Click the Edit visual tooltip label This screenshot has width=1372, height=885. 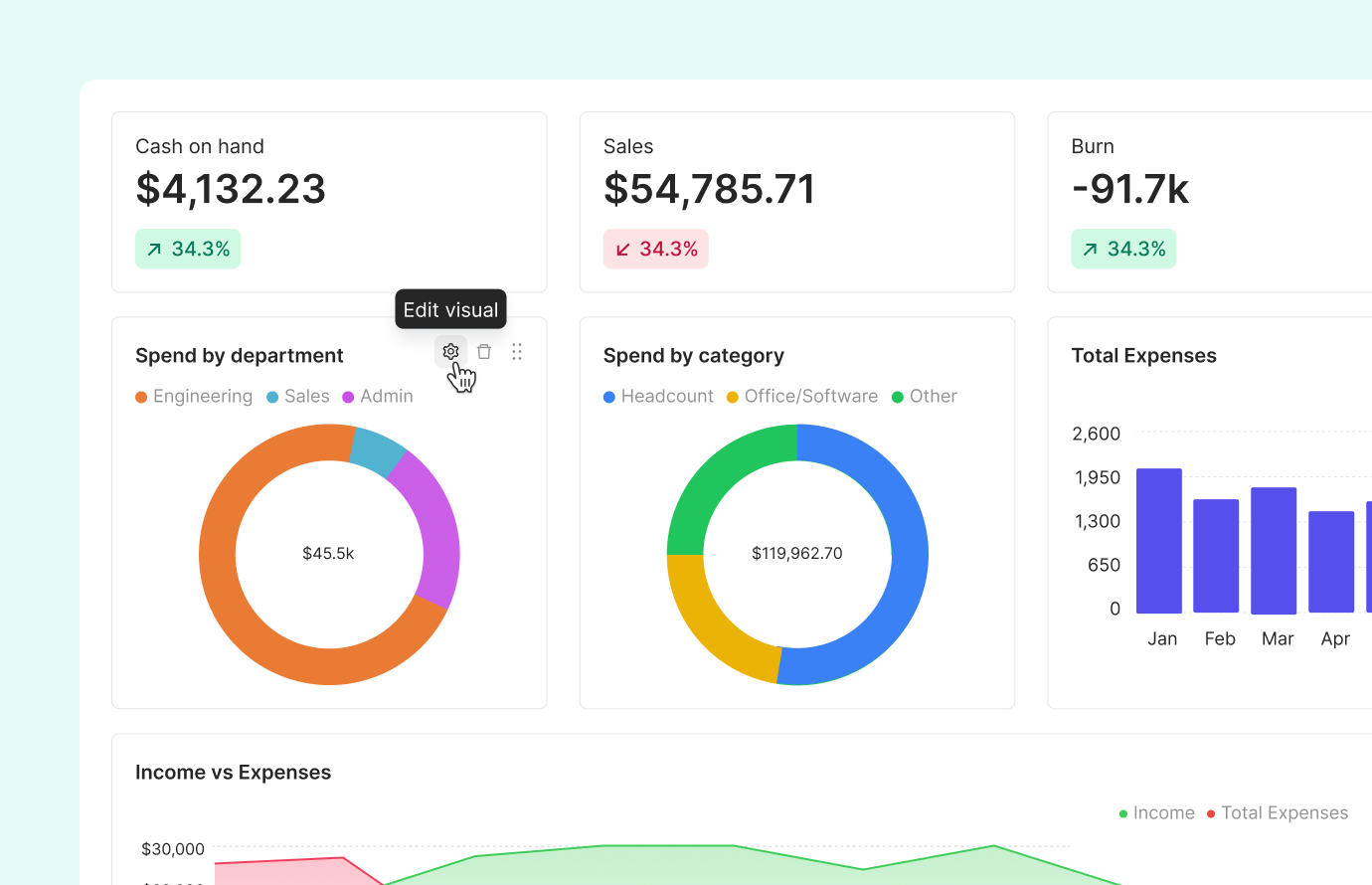pos(450,309)
